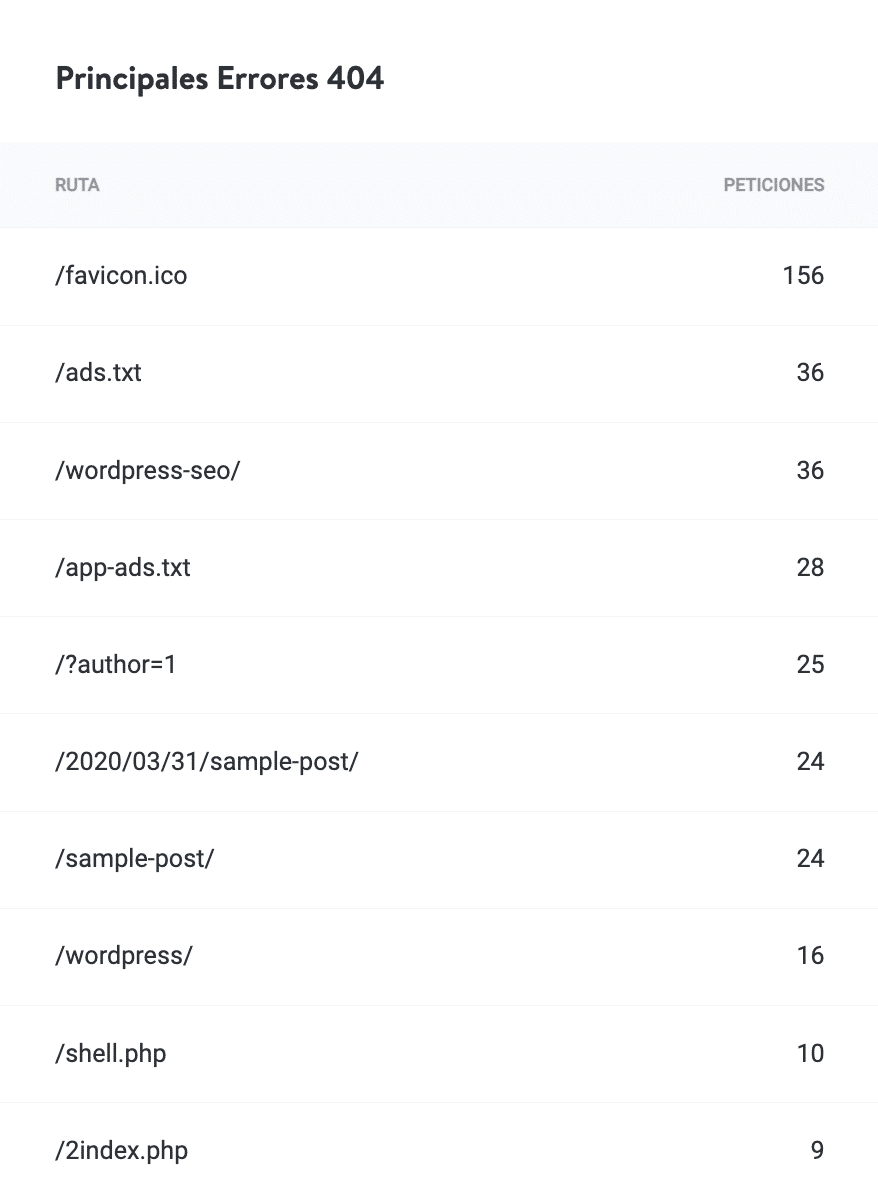Screen dimensions: 878x1196
Task: Select the /shell.php route
Action: (x=110, y=1053)
